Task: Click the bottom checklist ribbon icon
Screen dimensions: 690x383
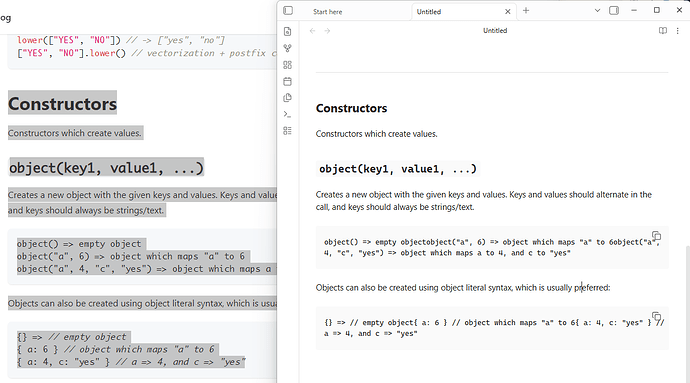Action: click(x=287, y=131)
